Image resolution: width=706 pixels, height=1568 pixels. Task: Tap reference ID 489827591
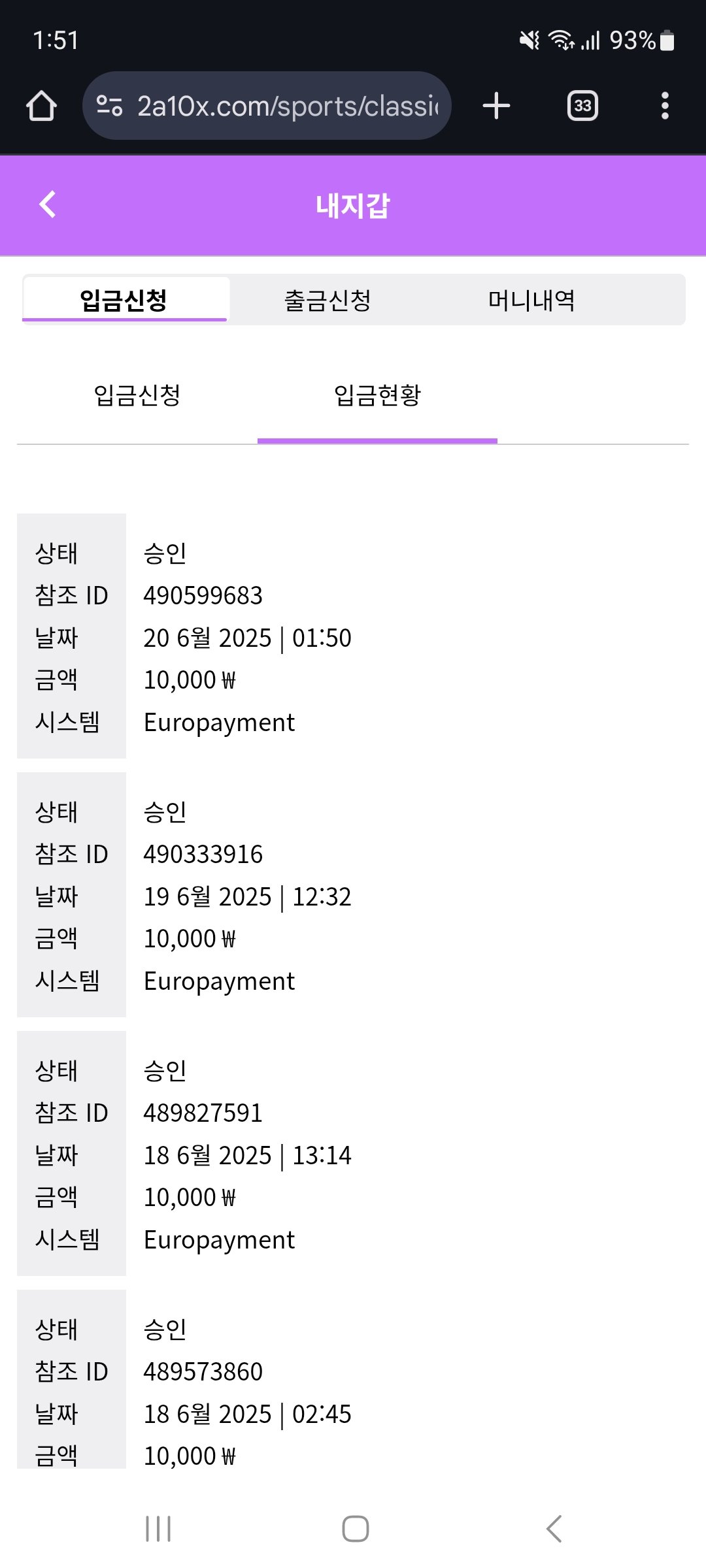[x=203, y=1113]
